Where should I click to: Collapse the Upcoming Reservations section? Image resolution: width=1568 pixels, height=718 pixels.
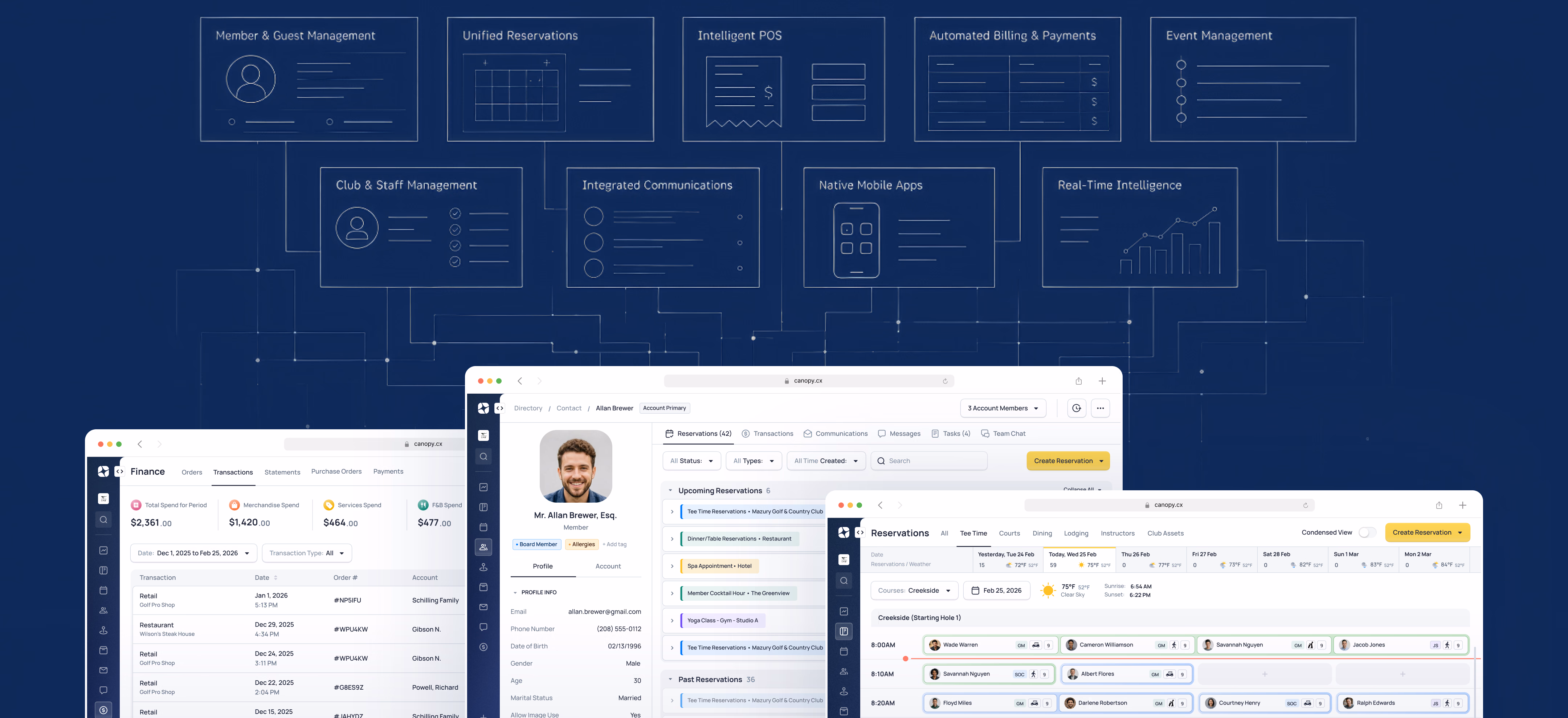(x=670, y=490)
